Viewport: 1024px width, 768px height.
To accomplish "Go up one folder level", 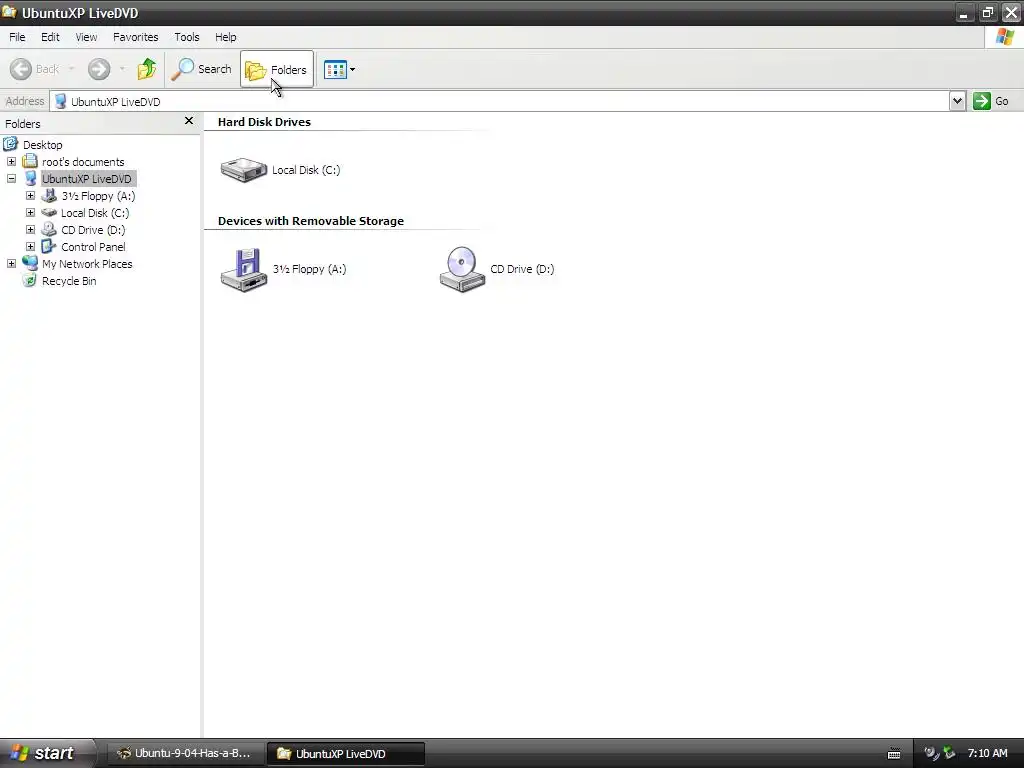I will (x=147, y=69).
